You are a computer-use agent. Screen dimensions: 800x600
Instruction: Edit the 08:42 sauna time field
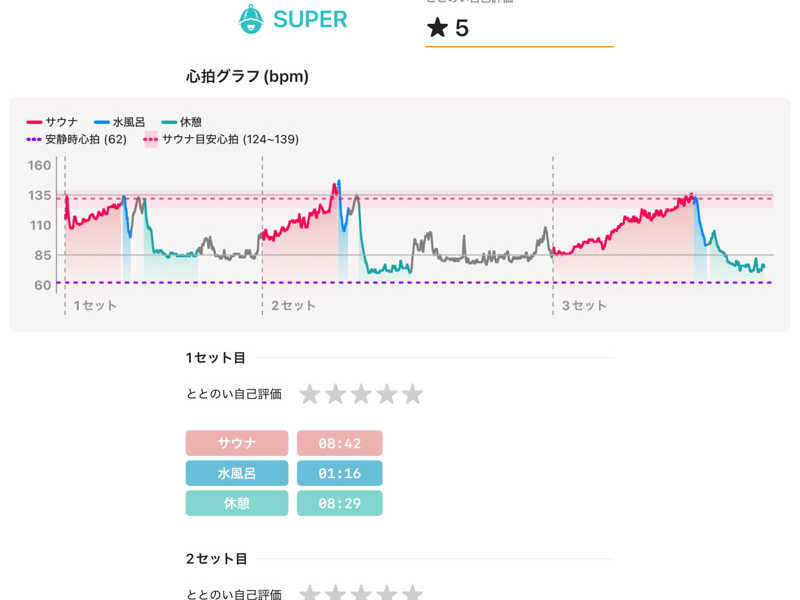340,443
